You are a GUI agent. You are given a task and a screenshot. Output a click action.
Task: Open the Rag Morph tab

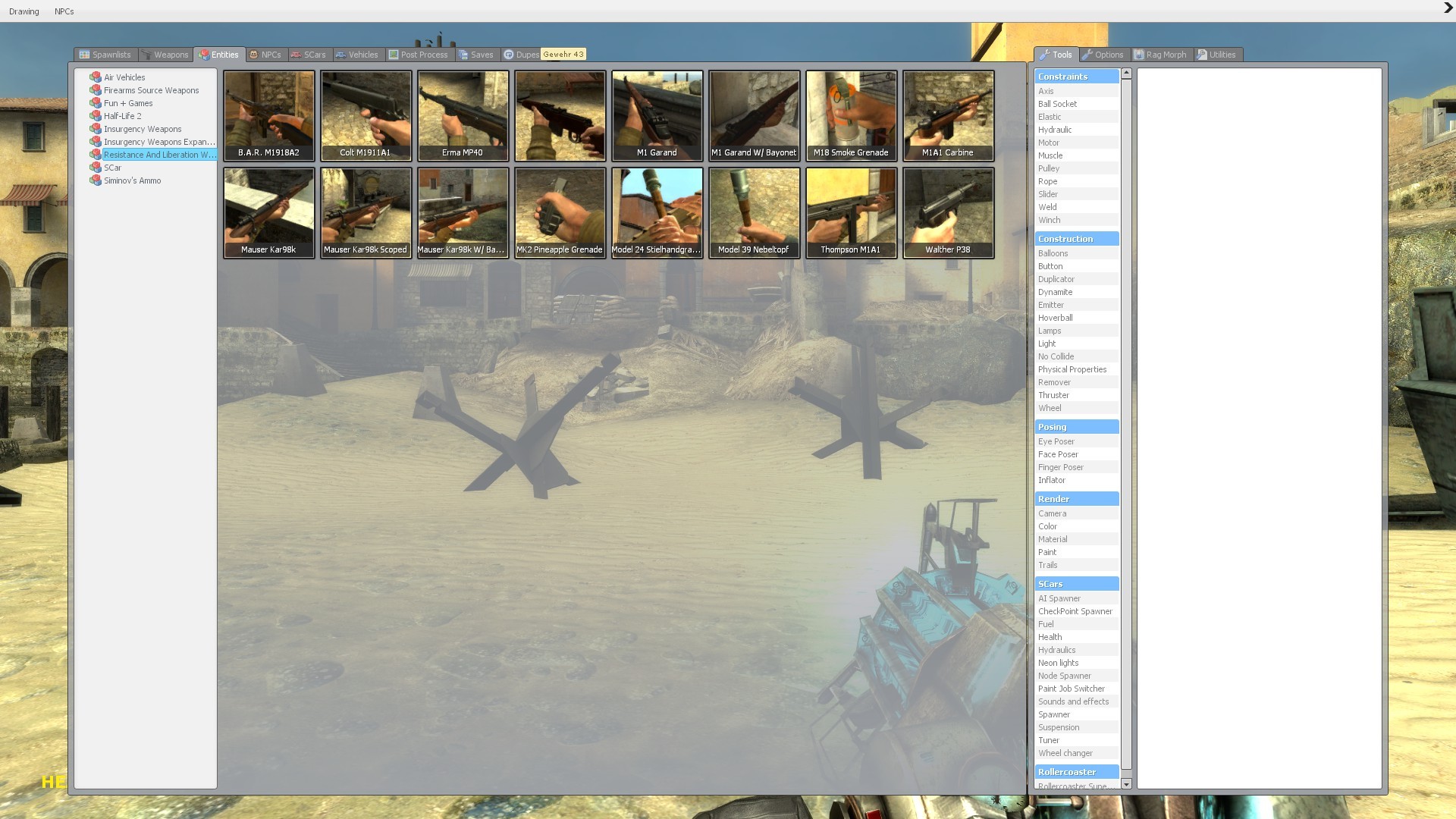point(1160,55)
